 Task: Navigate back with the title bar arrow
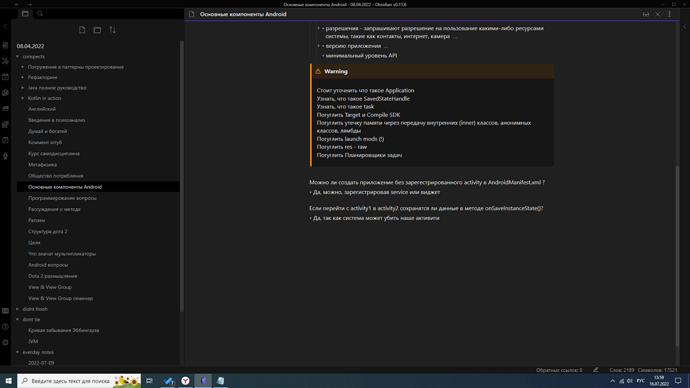(x=17, y=4)
